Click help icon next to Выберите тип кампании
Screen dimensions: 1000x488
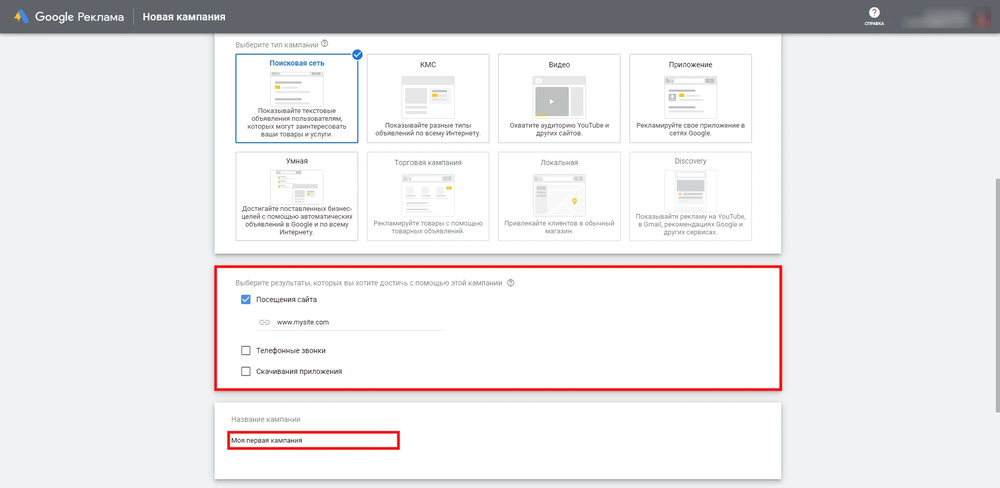[x=325, y=44]
